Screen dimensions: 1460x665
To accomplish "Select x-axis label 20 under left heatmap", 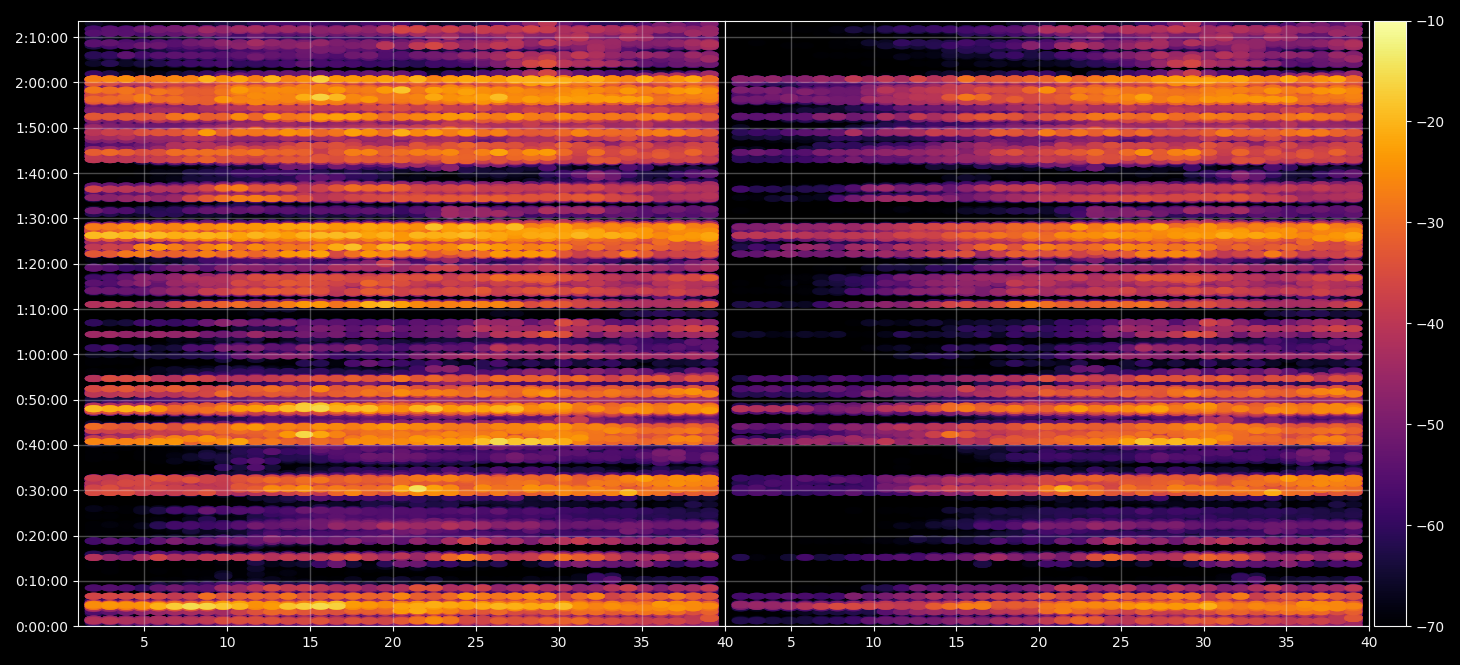I will pyautogui.click(x=393, y=641).
